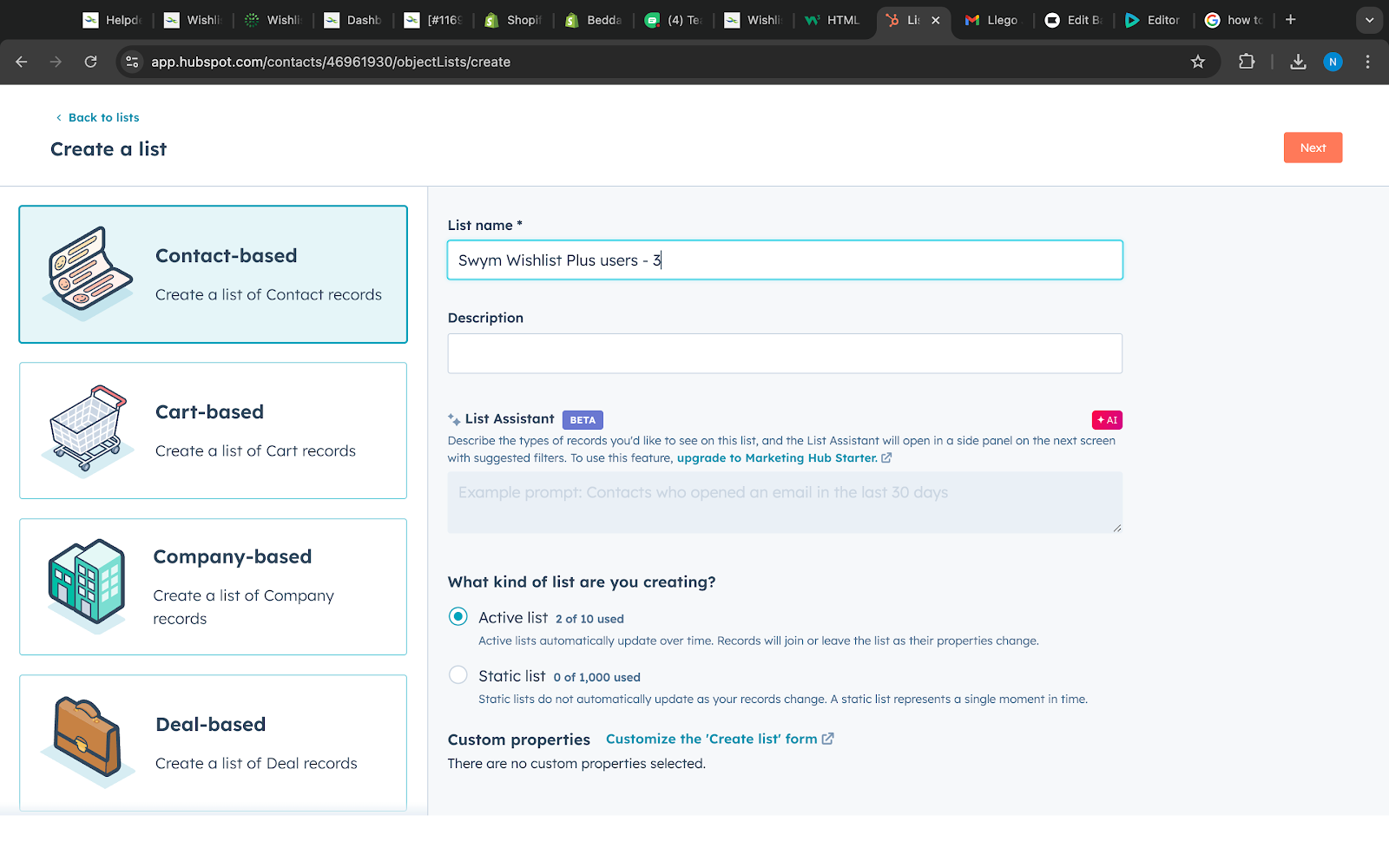Switch to the Edit B browser tab

click(1073, 20)
